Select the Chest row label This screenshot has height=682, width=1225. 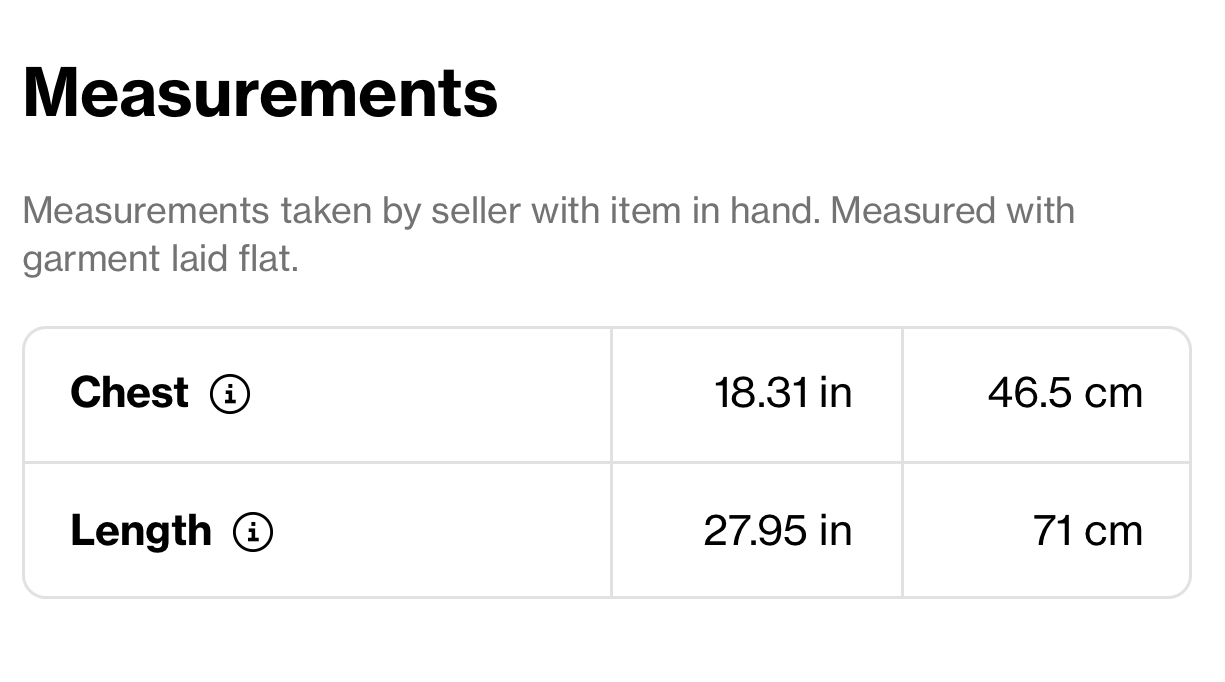click(129, 393)
